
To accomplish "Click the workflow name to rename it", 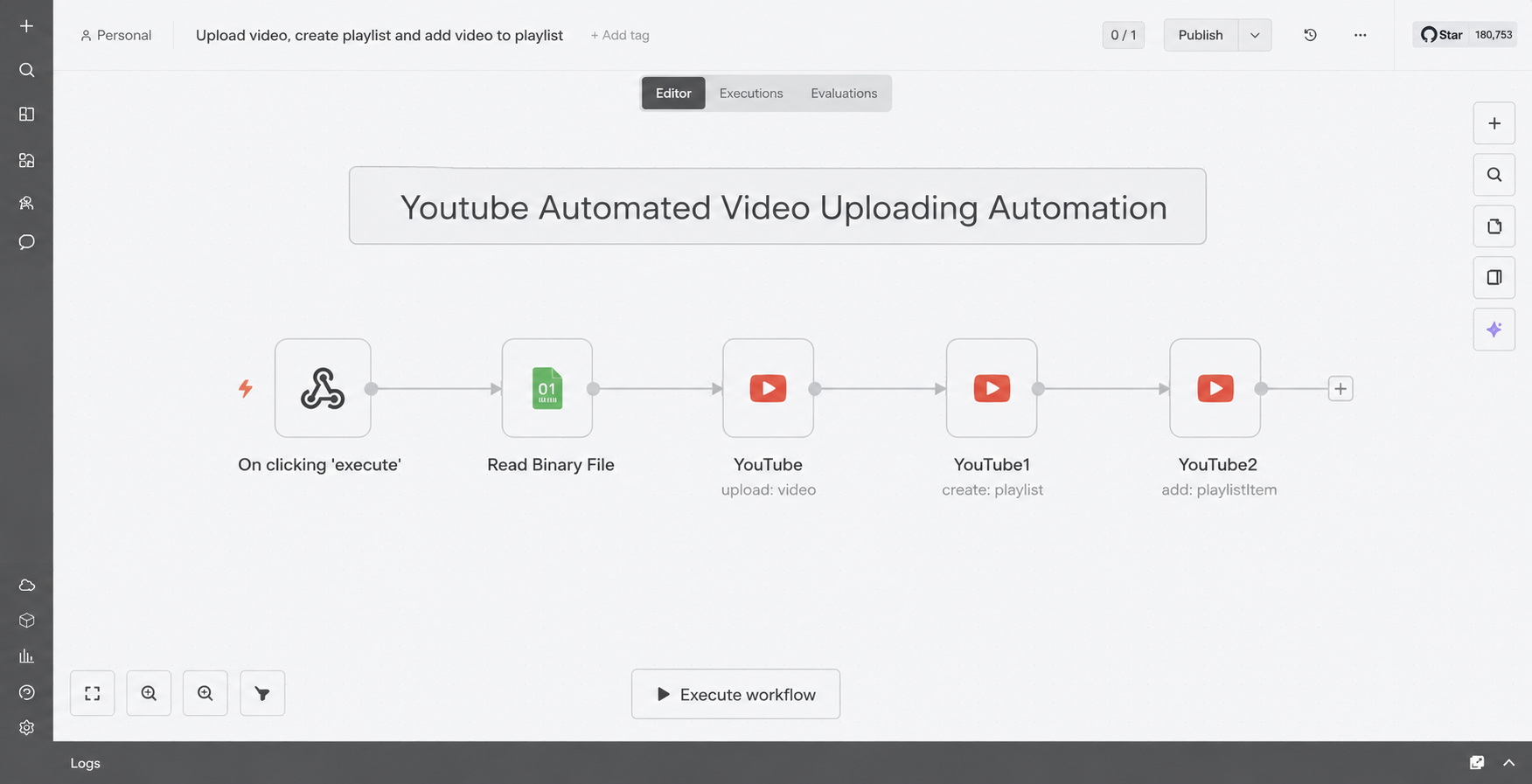I will [380, 35].
